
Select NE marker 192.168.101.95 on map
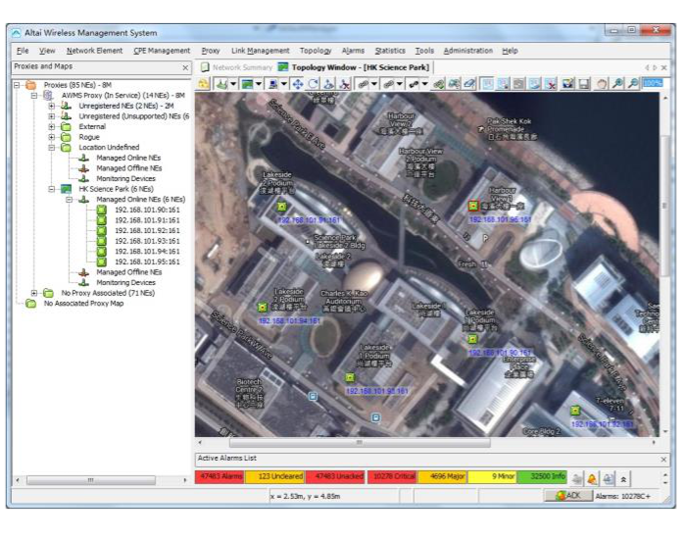[x=350, y=377]
